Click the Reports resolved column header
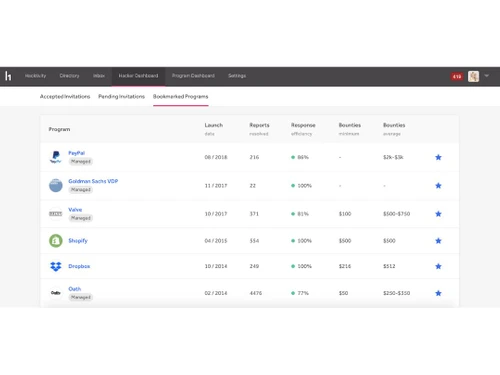This screenshot has height=375, width=500. (x=259, y=129)
